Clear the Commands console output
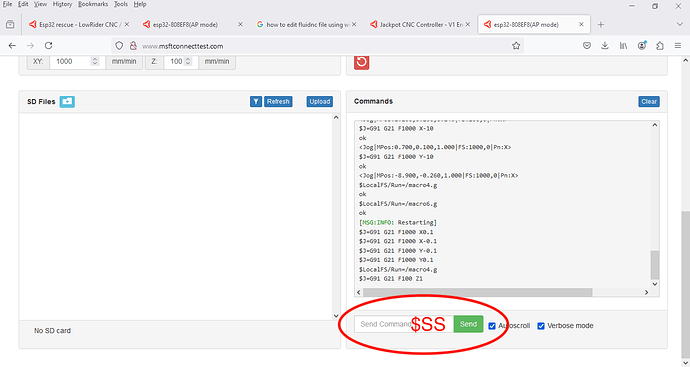 coord(649,102)
